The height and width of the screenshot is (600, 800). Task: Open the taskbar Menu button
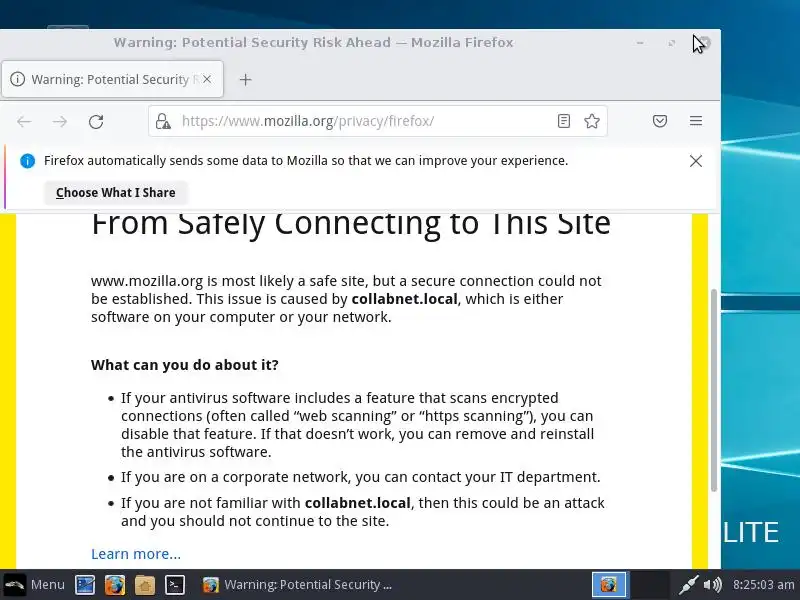click(x=35, y=585)
